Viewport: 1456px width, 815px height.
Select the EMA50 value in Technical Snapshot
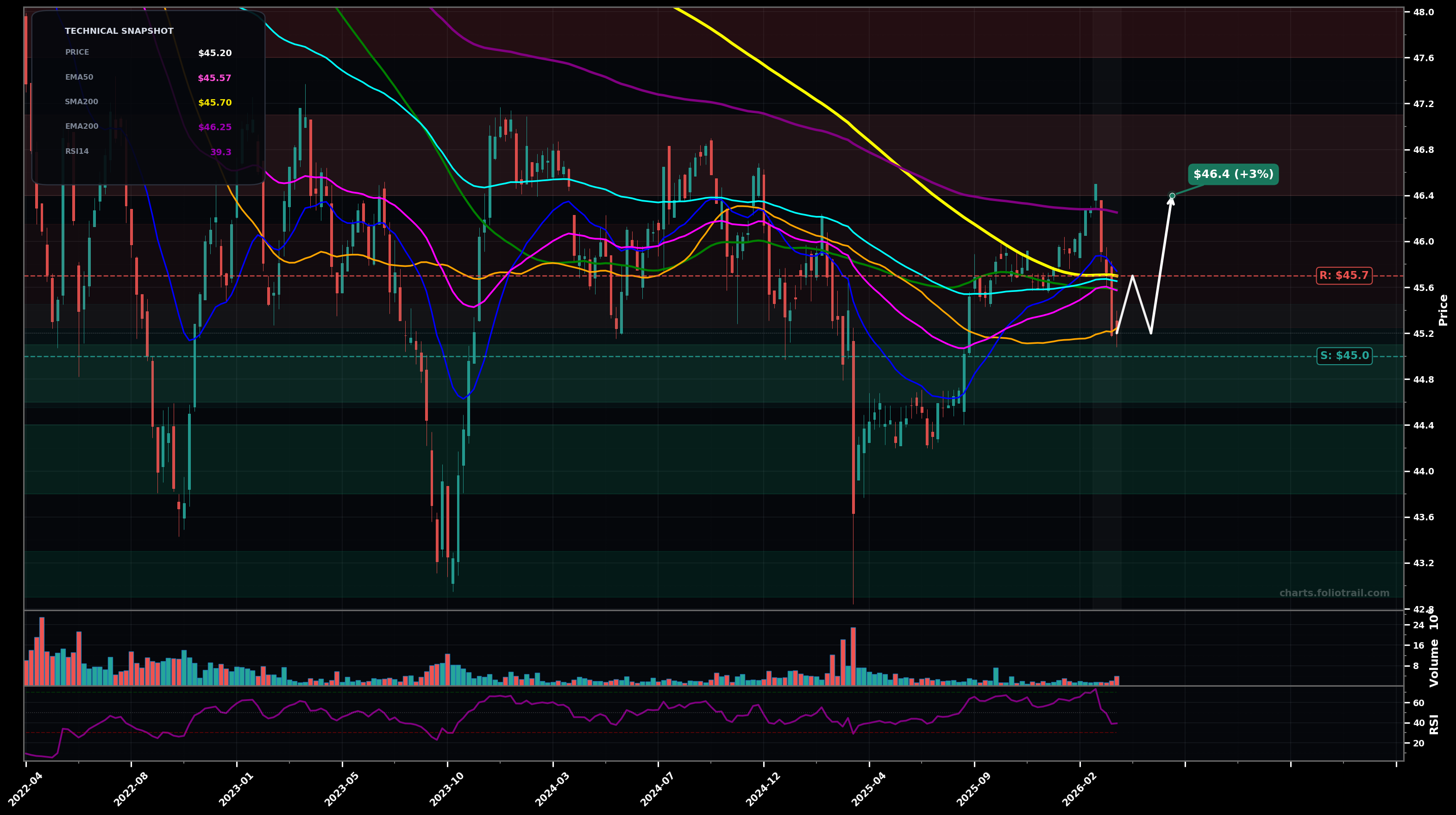[x=214, y=77]
